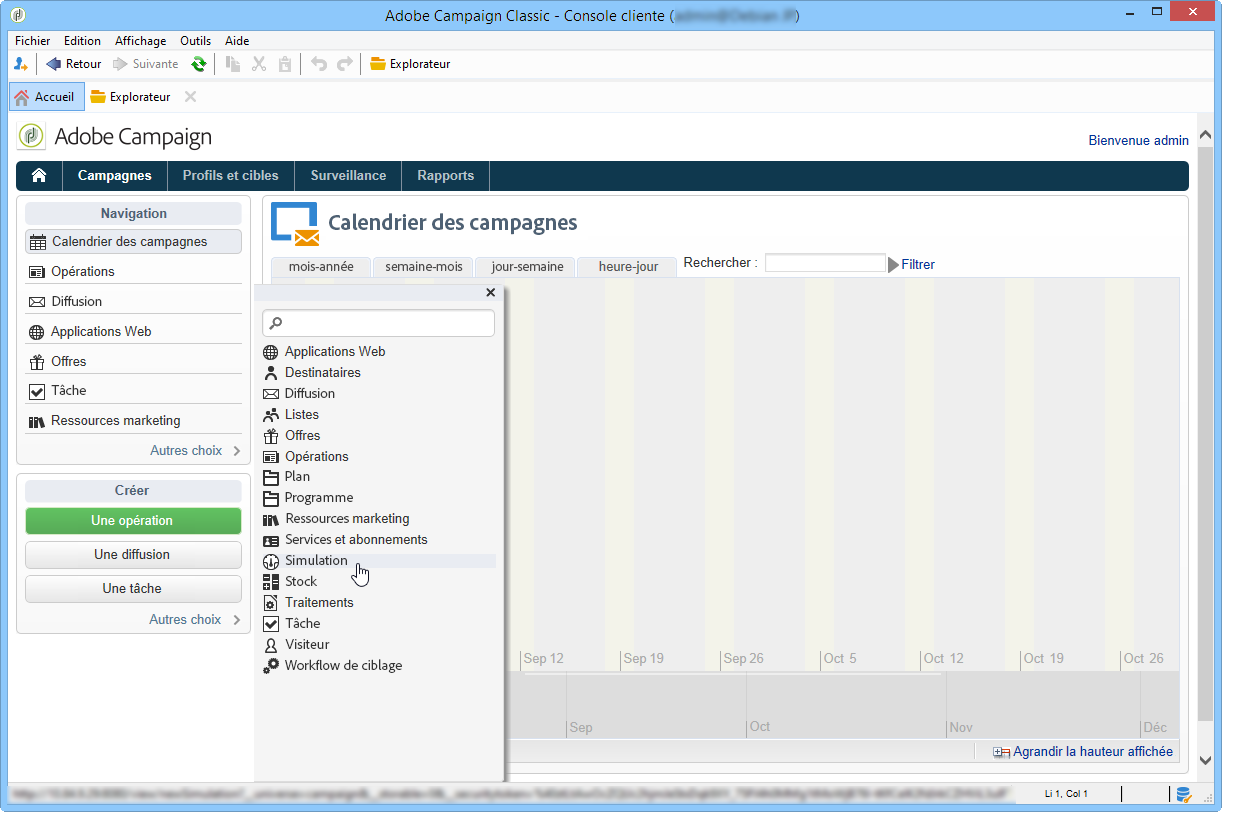The width and height of the screenshot is (1237, 831).
Task: Open the Affichage menu
Action: 140,41
